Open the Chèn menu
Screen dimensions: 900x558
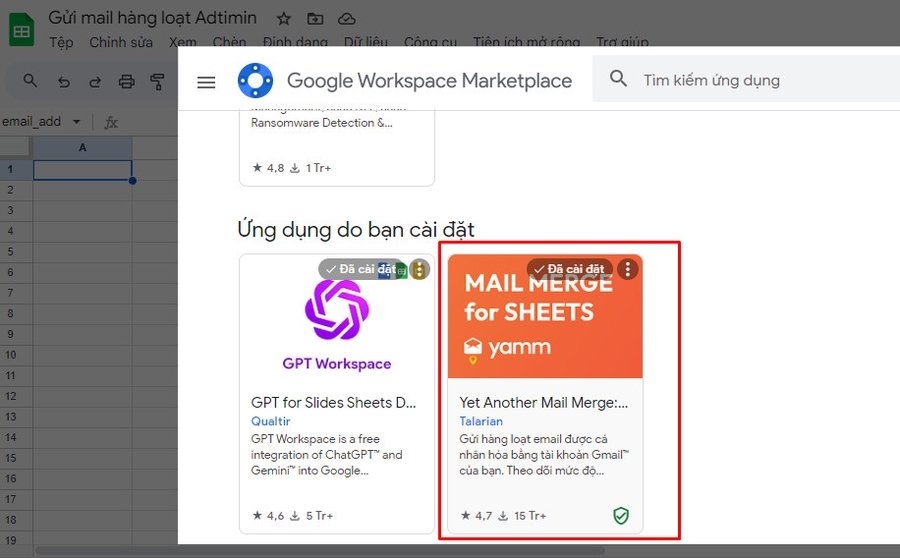(x=229, y=42)
